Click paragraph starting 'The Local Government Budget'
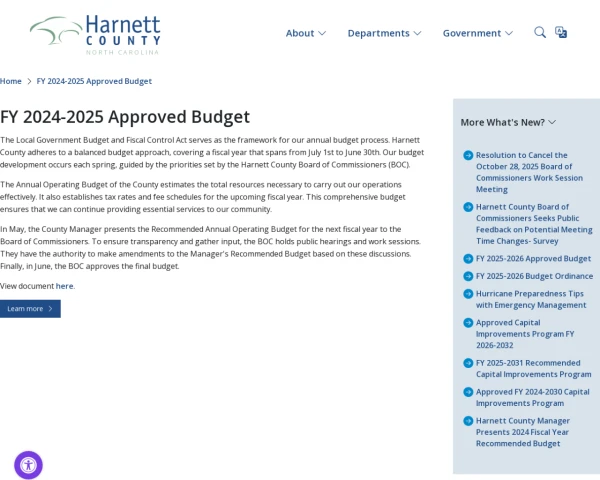The width and height of the screenshot is (600, 480). 212,152
